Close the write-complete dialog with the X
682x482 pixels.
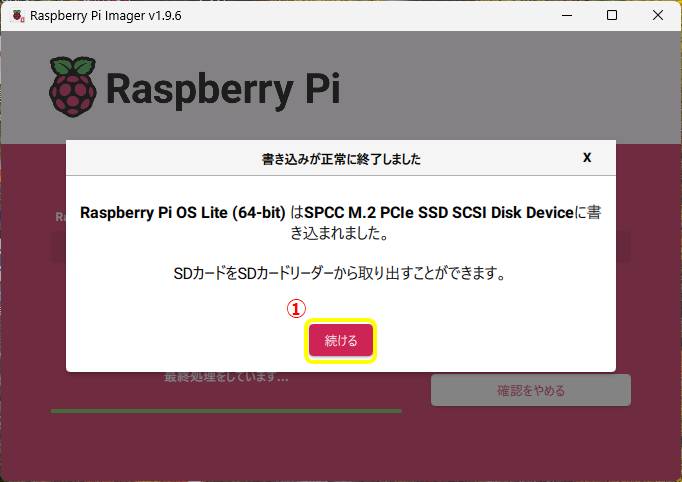pos(587,157)
